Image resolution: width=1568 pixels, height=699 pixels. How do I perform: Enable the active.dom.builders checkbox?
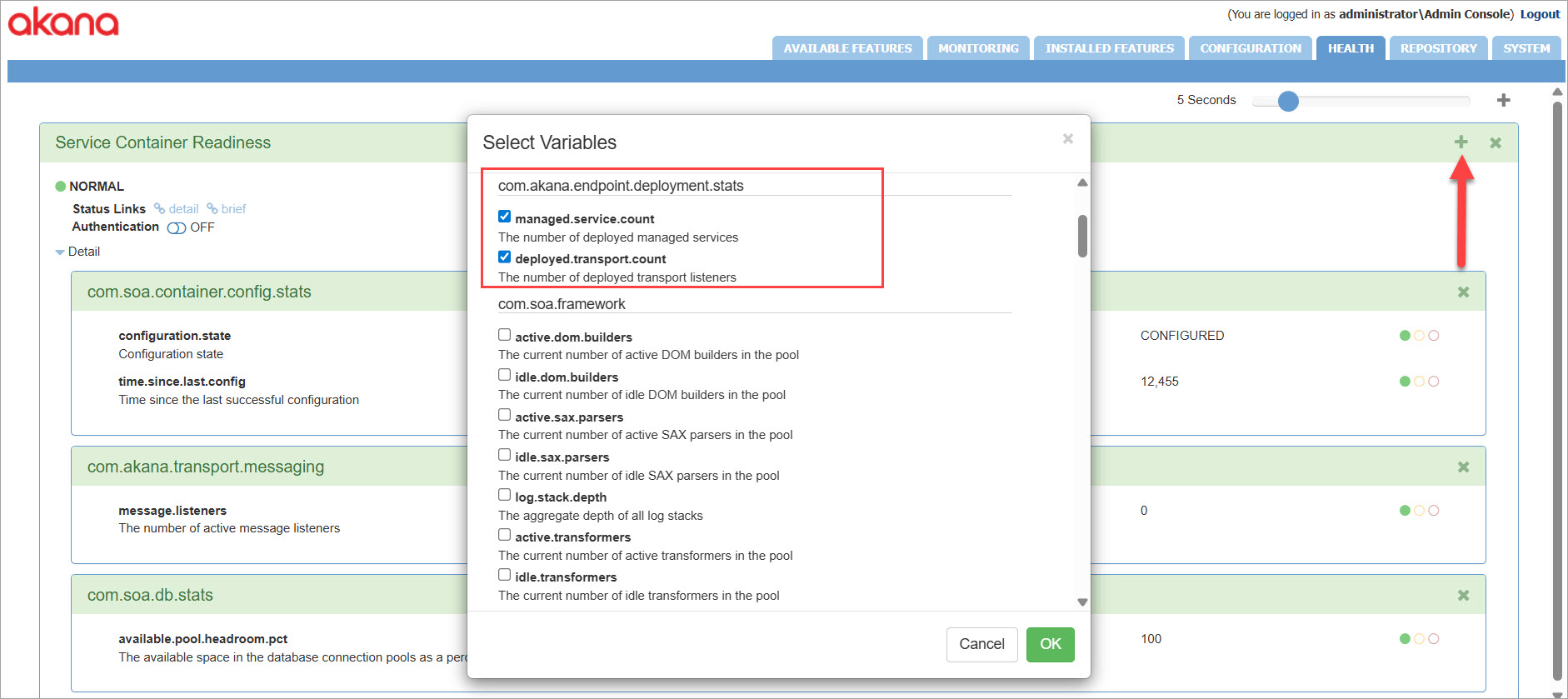pos(504,335)
